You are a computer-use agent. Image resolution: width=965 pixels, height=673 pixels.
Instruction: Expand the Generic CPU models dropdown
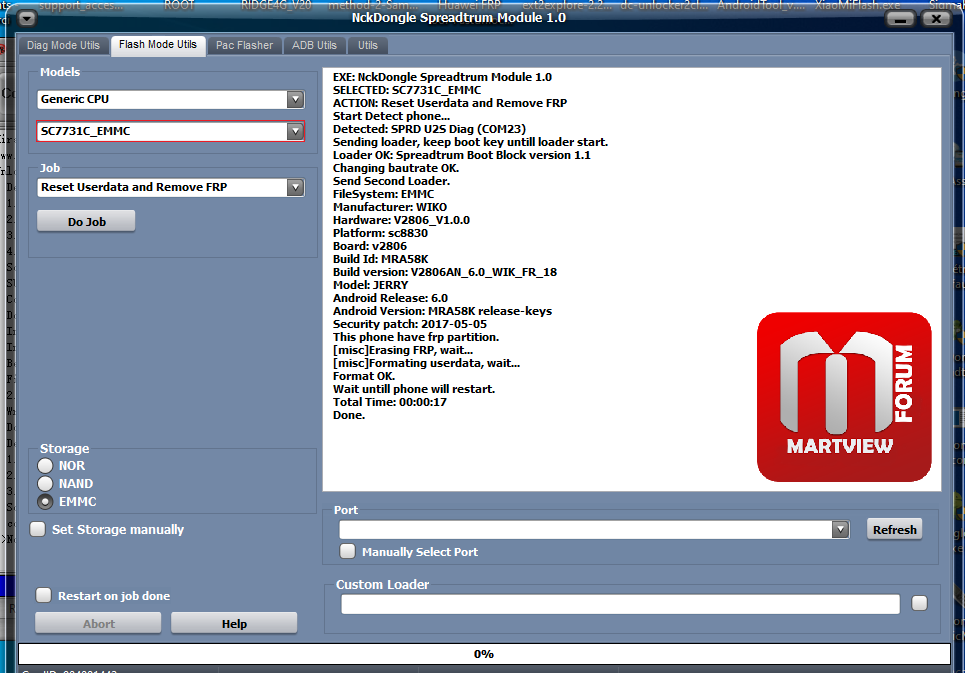coord(295,99)
